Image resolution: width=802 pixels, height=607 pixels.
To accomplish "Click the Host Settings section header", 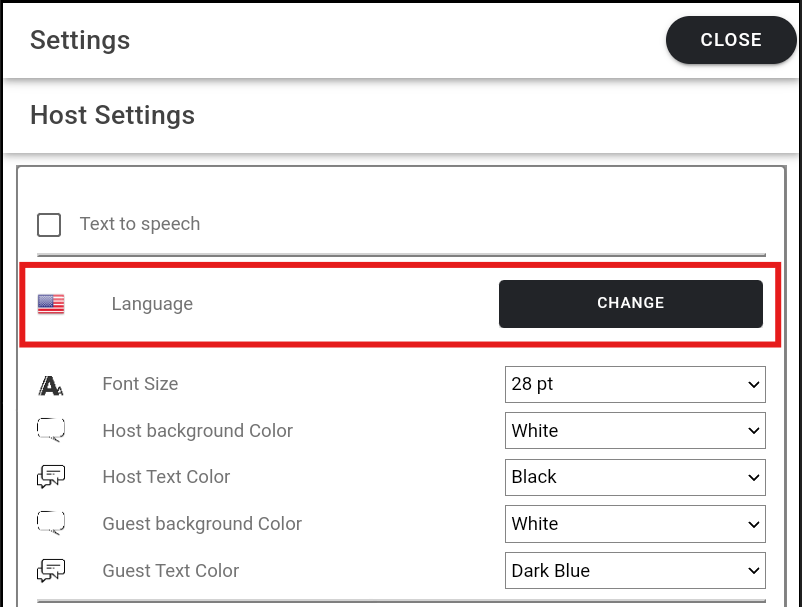I will click(x=112, y=115).
